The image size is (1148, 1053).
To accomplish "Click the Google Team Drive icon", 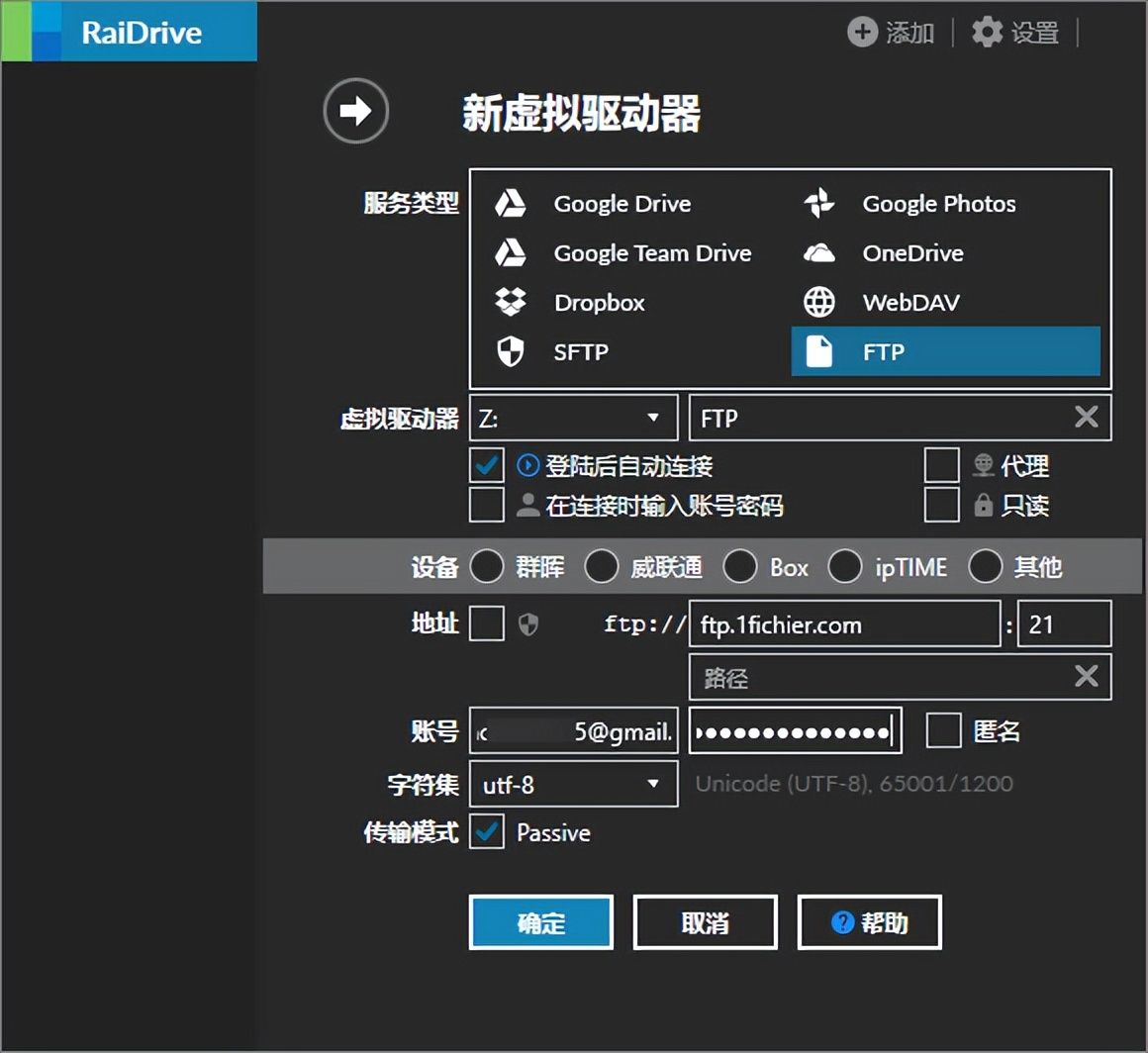I will point(511,252).
